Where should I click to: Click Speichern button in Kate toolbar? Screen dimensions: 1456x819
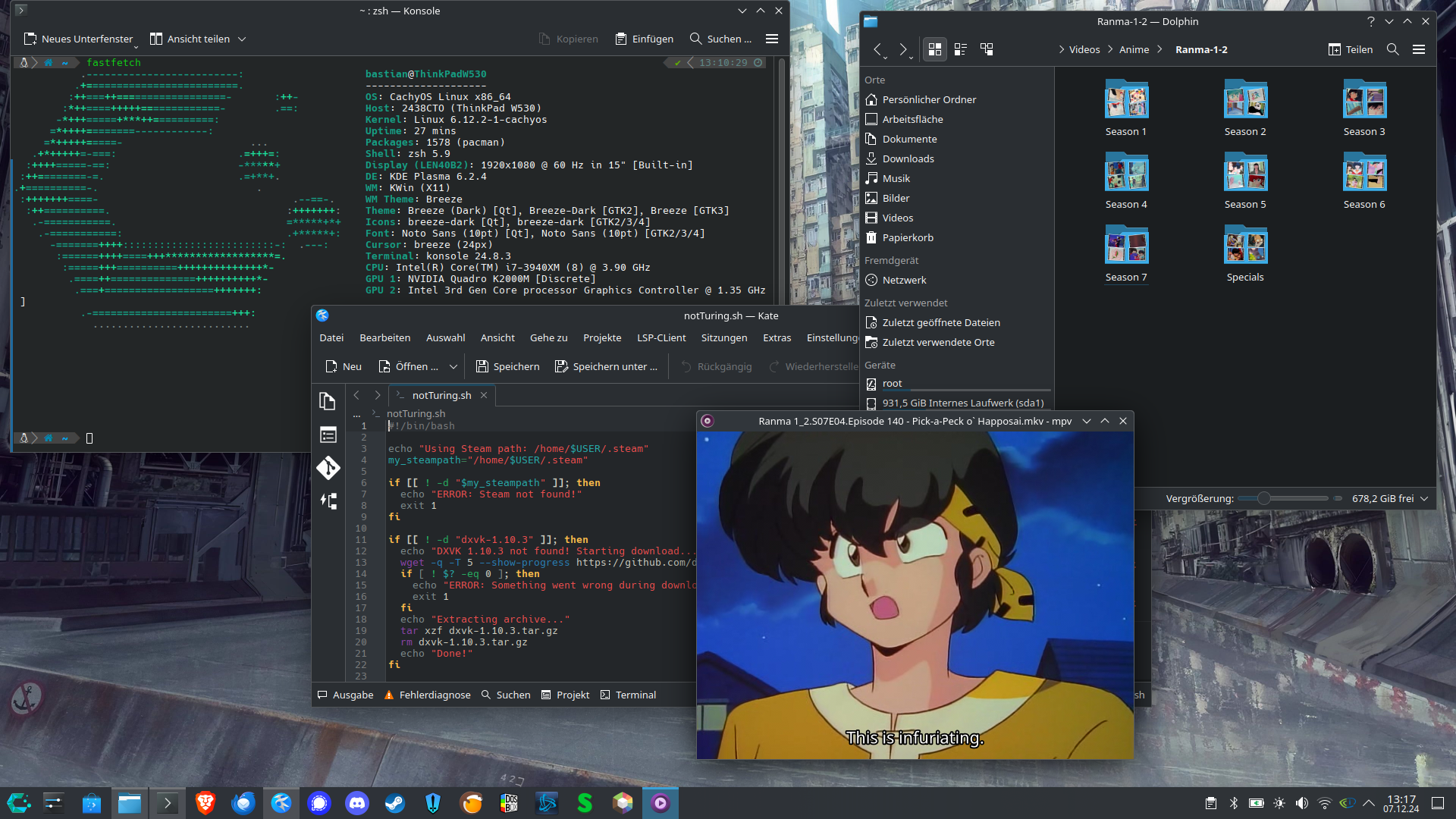[507, 366]
